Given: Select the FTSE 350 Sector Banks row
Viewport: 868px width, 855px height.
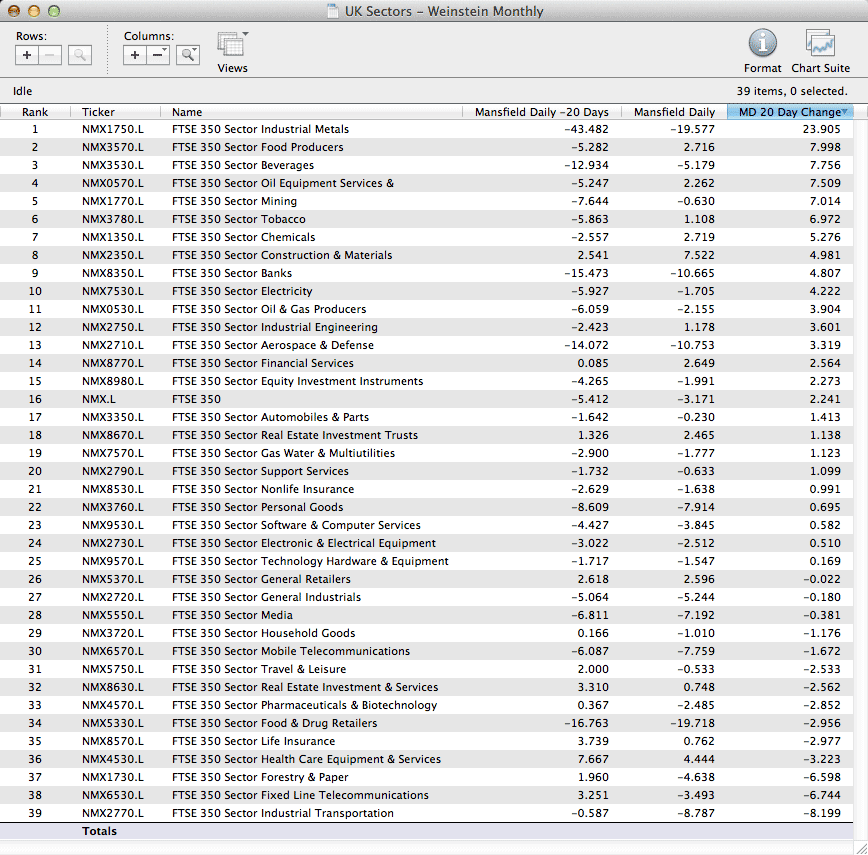Looking at the screenshot, I should (x=232, y=273).
